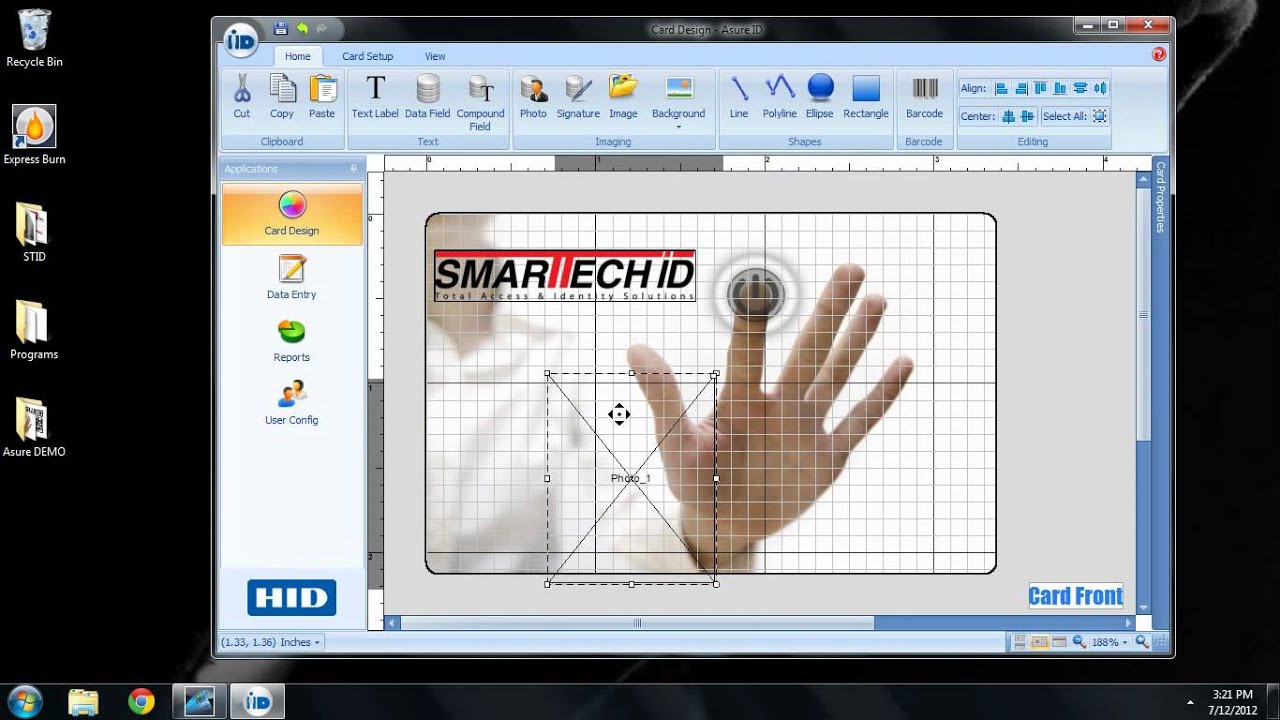Select the Photo_1 placeholder on the card

click(631, 478)
